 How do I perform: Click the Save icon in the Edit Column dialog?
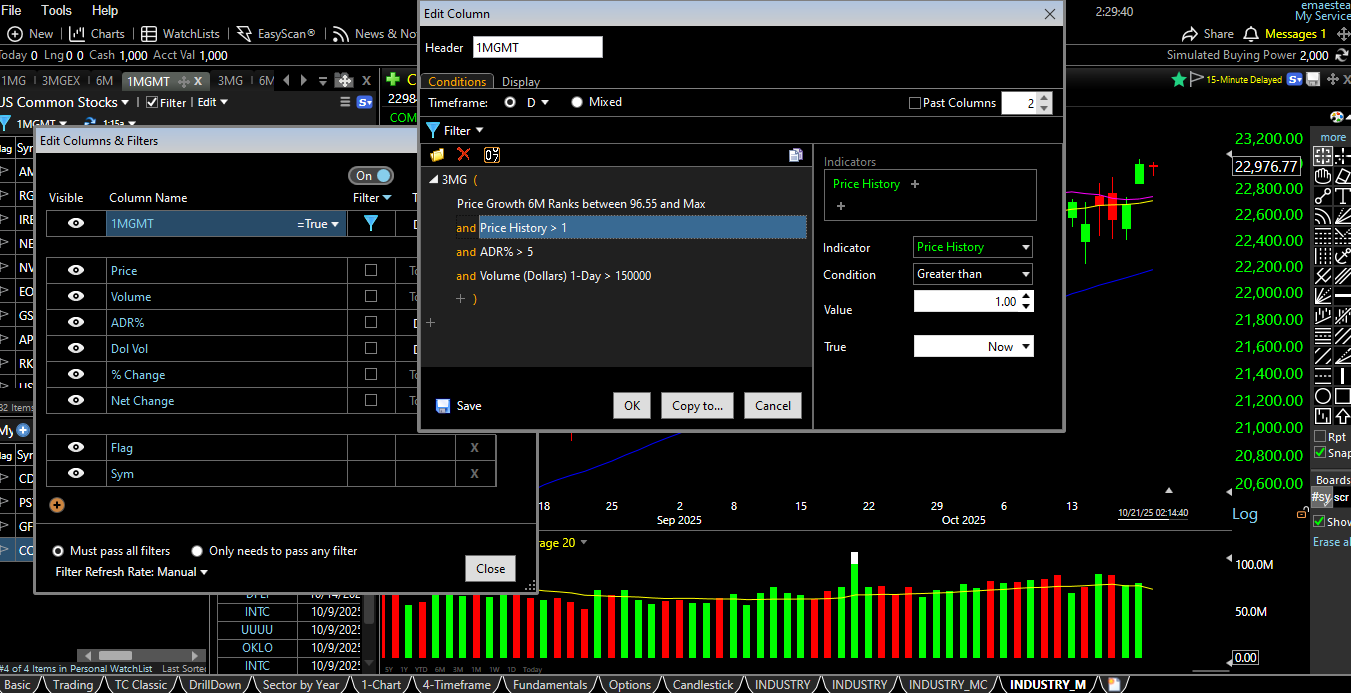(x=441, y=405)
